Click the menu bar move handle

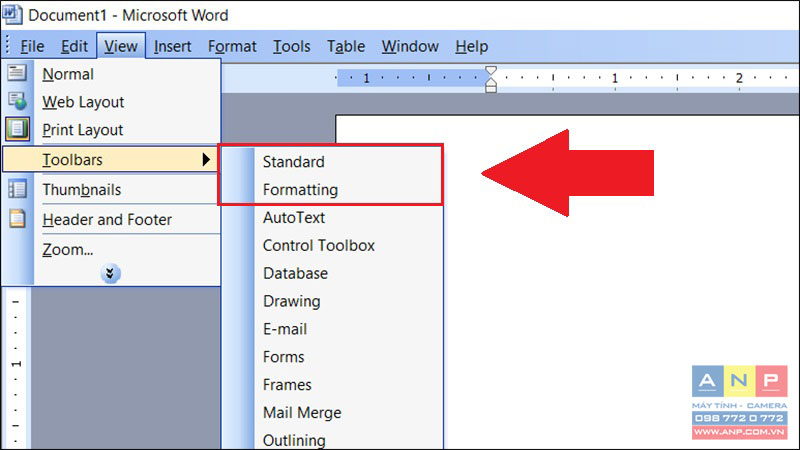click(x=7, y=45)
